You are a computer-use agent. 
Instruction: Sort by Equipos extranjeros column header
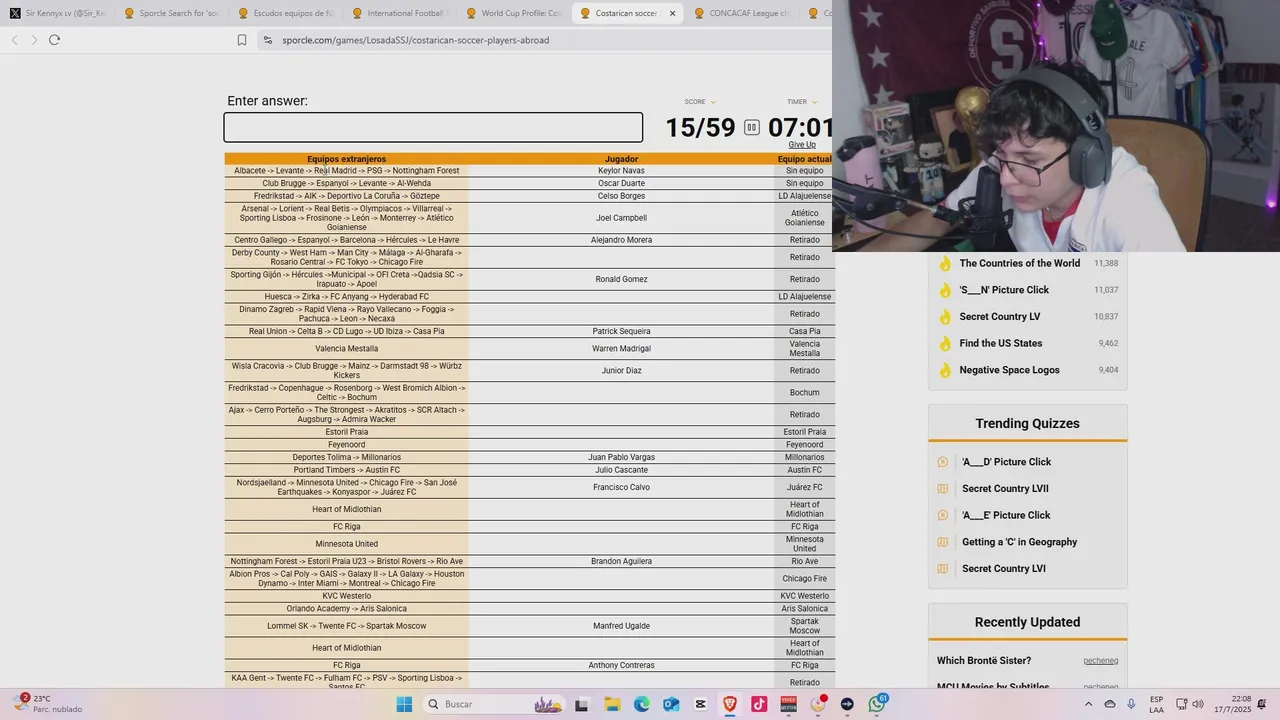(346, 159)
